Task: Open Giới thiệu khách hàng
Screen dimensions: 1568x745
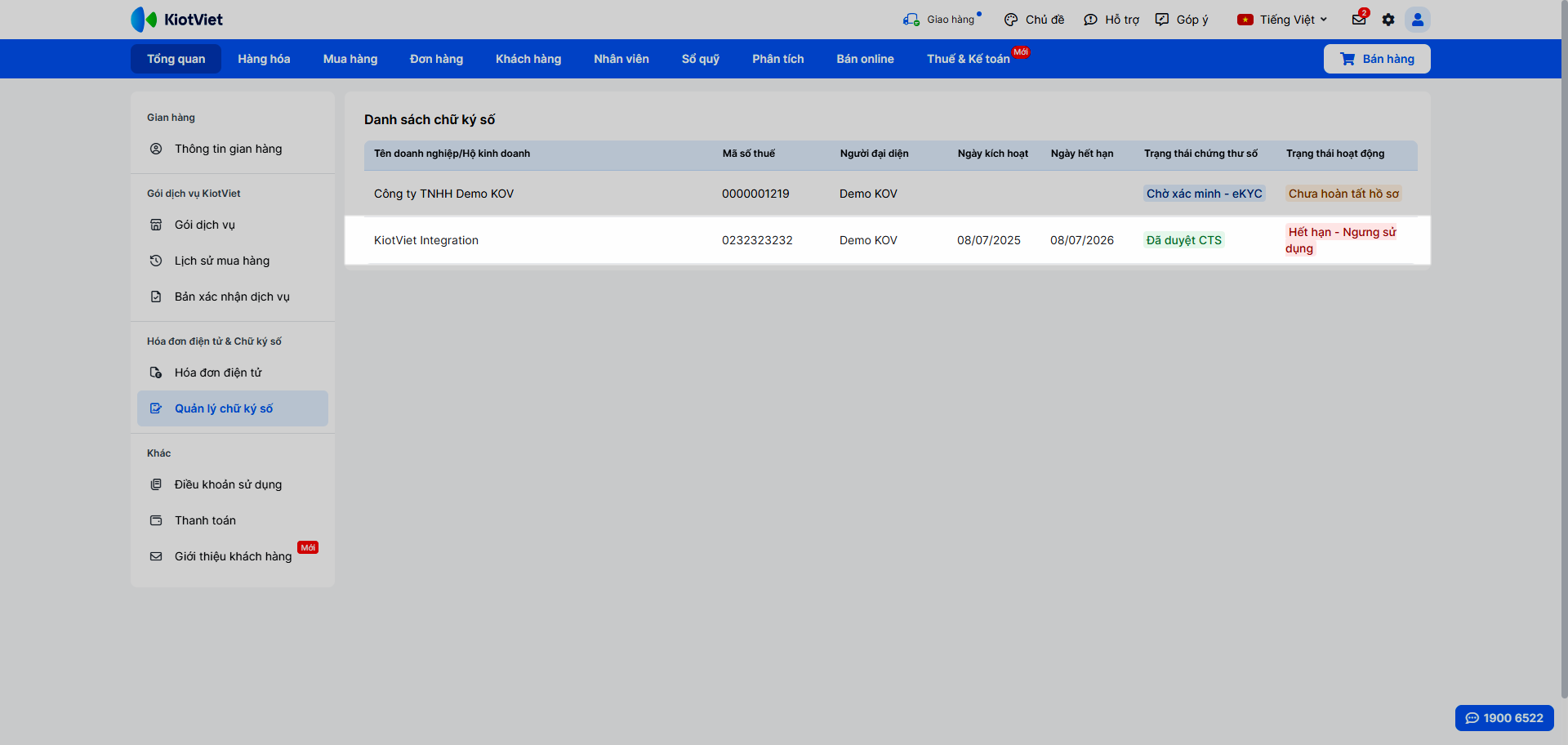Action: pos(233,556)
